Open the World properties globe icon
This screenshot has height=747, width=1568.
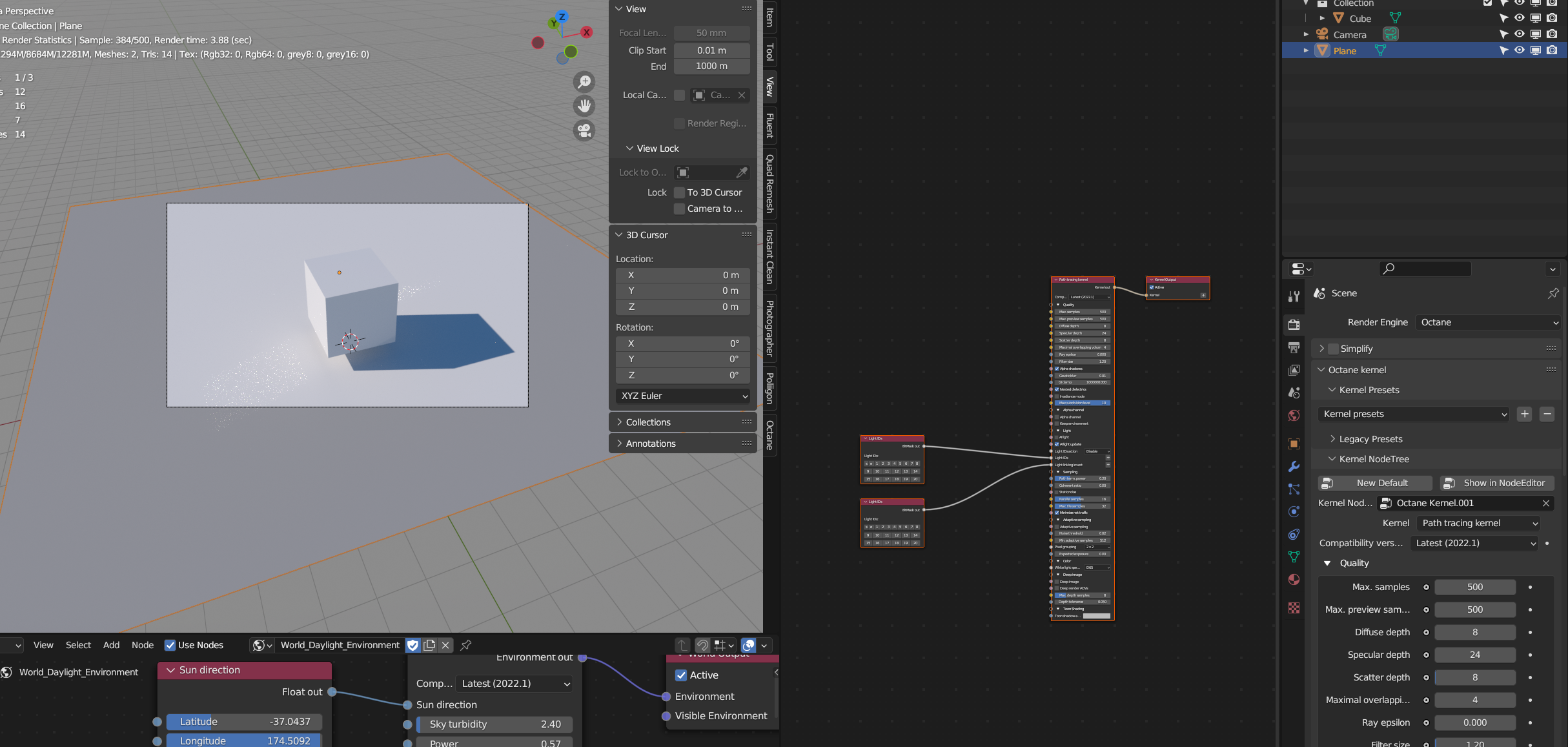click(x=1294, y=415)
